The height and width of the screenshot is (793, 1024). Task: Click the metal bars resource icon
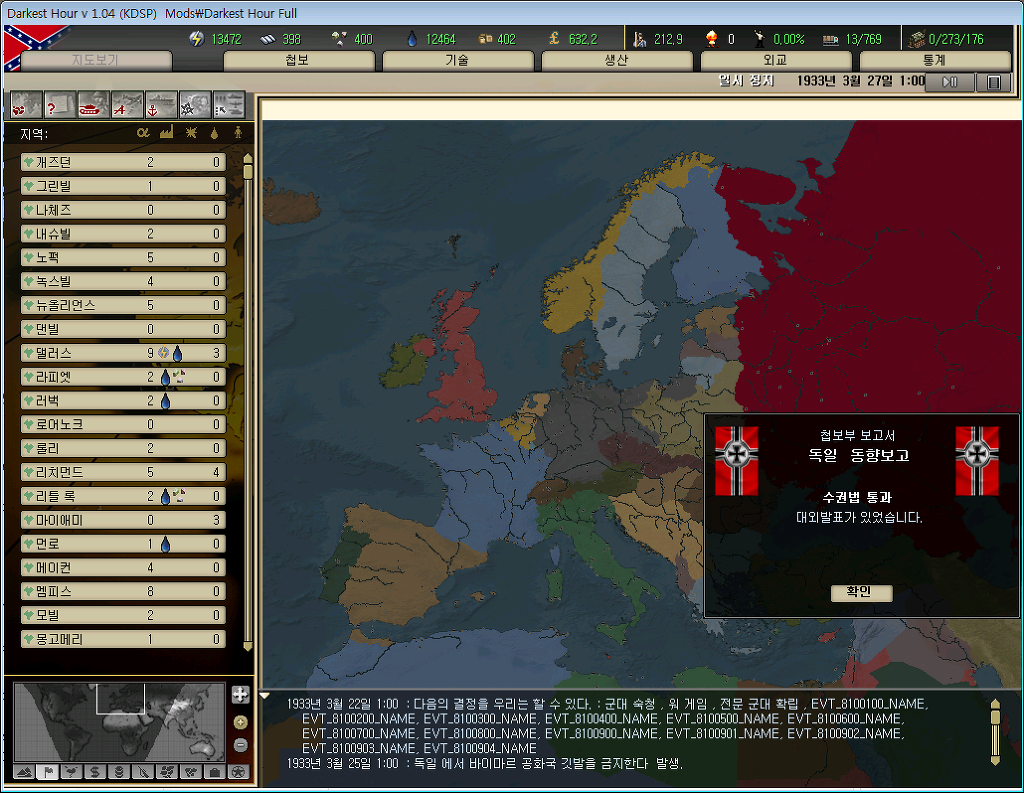tap(268, 39)
